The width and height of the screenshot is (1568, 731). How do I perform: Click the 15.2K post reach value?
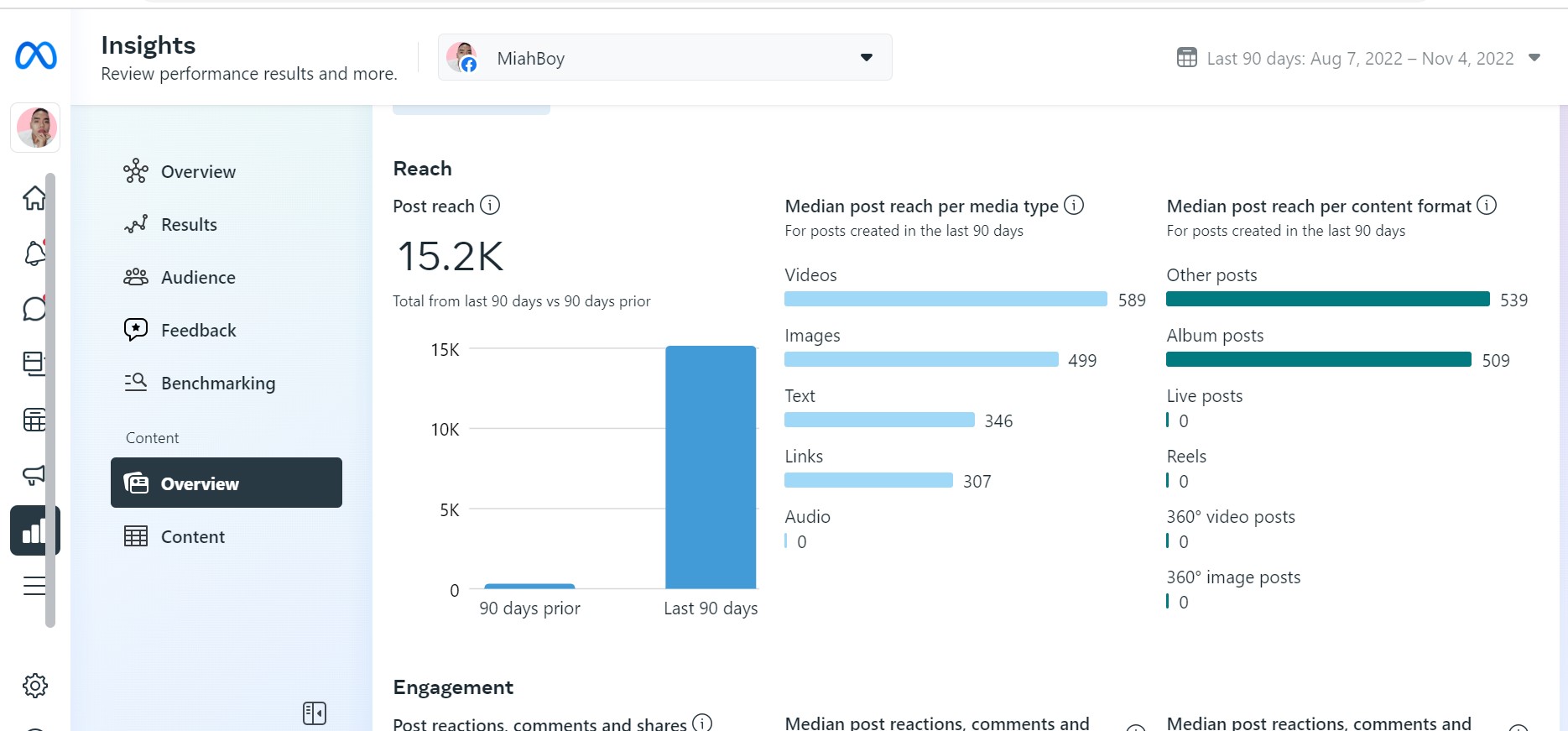pyautogui.click(x=450, y=256)
